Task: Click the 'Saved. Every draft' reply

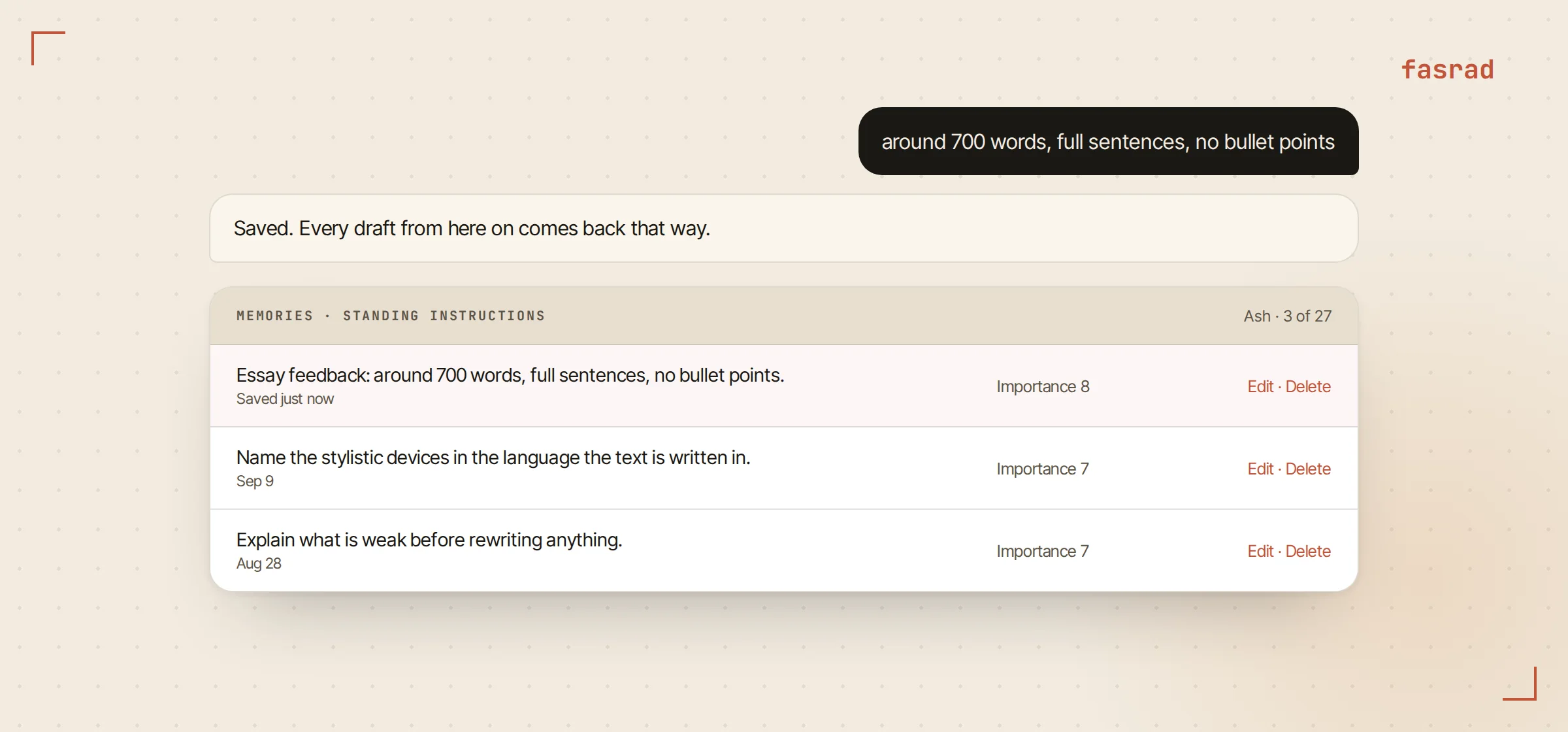Action: click(x=783, y=228)
